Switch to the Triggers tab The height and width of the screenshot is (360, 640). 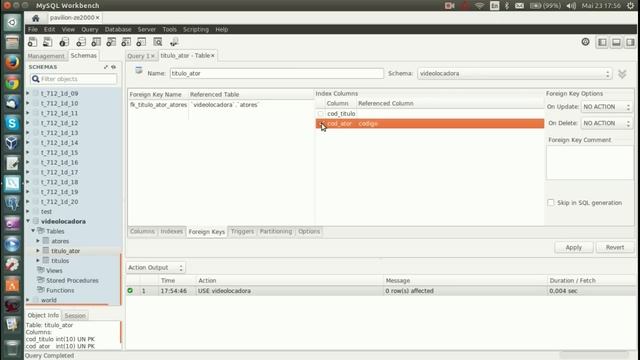click(242, 231)
